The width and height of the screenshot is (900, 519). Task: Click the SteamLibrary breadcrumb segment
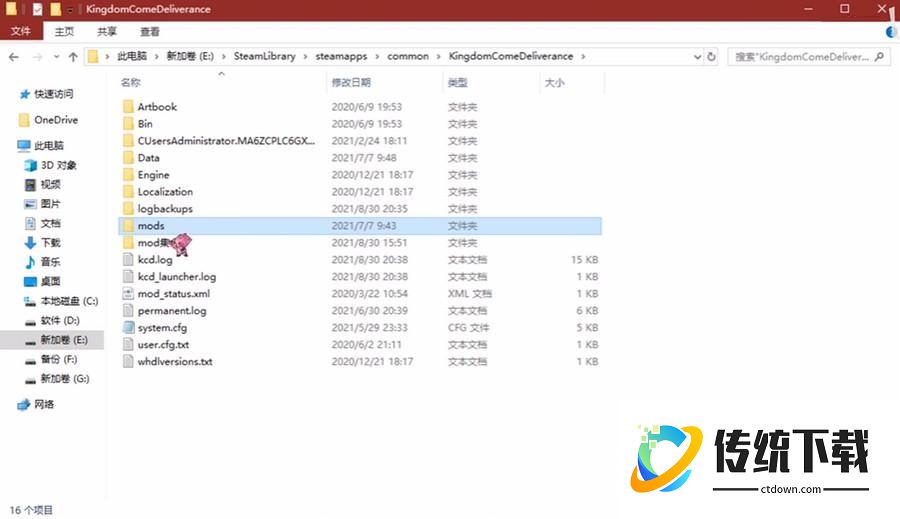[265, 57]
